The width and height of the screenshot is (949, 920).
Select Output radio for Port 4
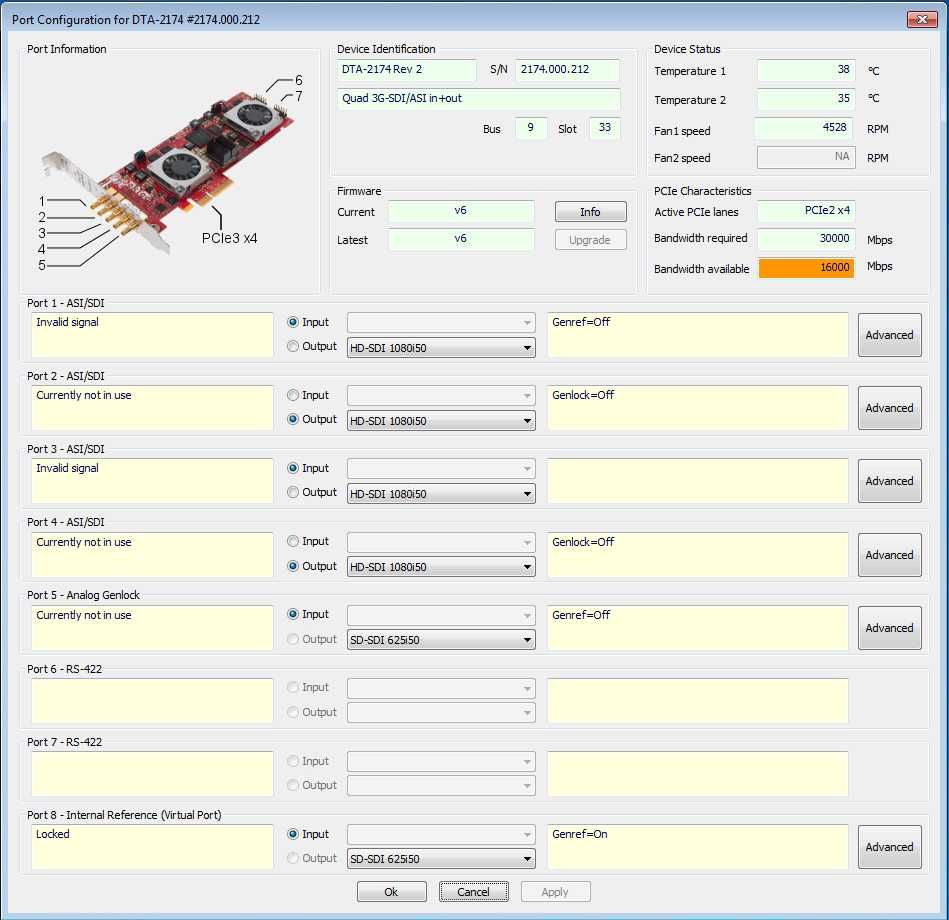click(293, 566)
